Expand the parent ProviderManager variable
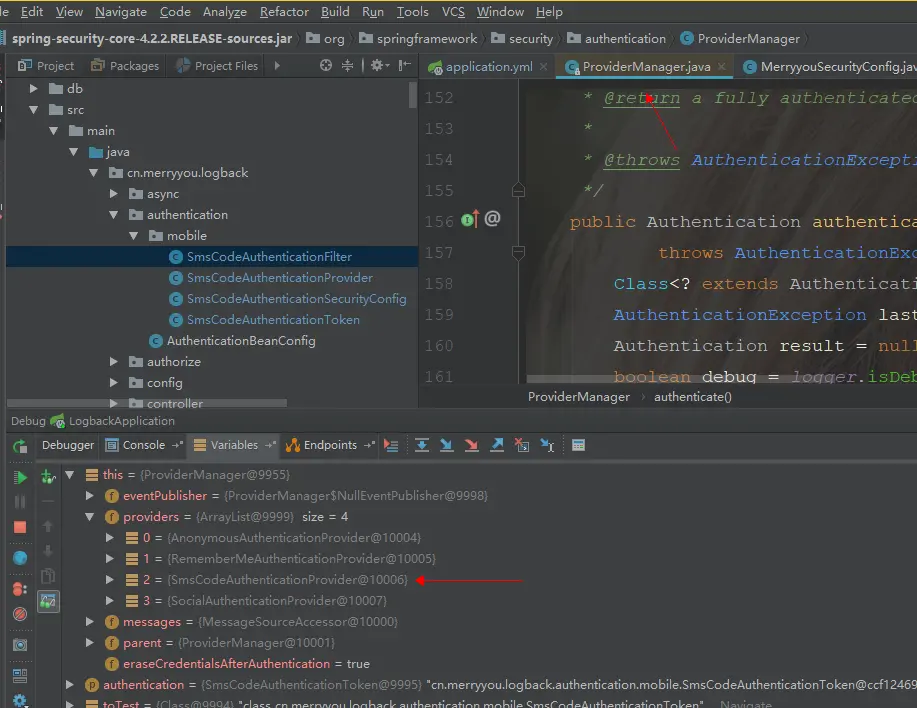917x708 pixels. coord(89,643)
